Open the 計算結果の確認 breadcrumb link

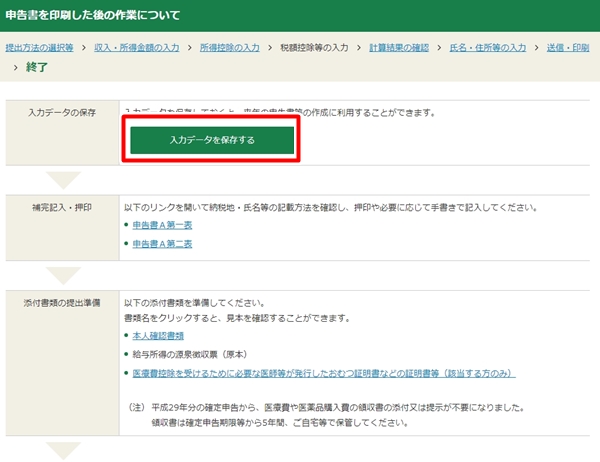(399, 48)
